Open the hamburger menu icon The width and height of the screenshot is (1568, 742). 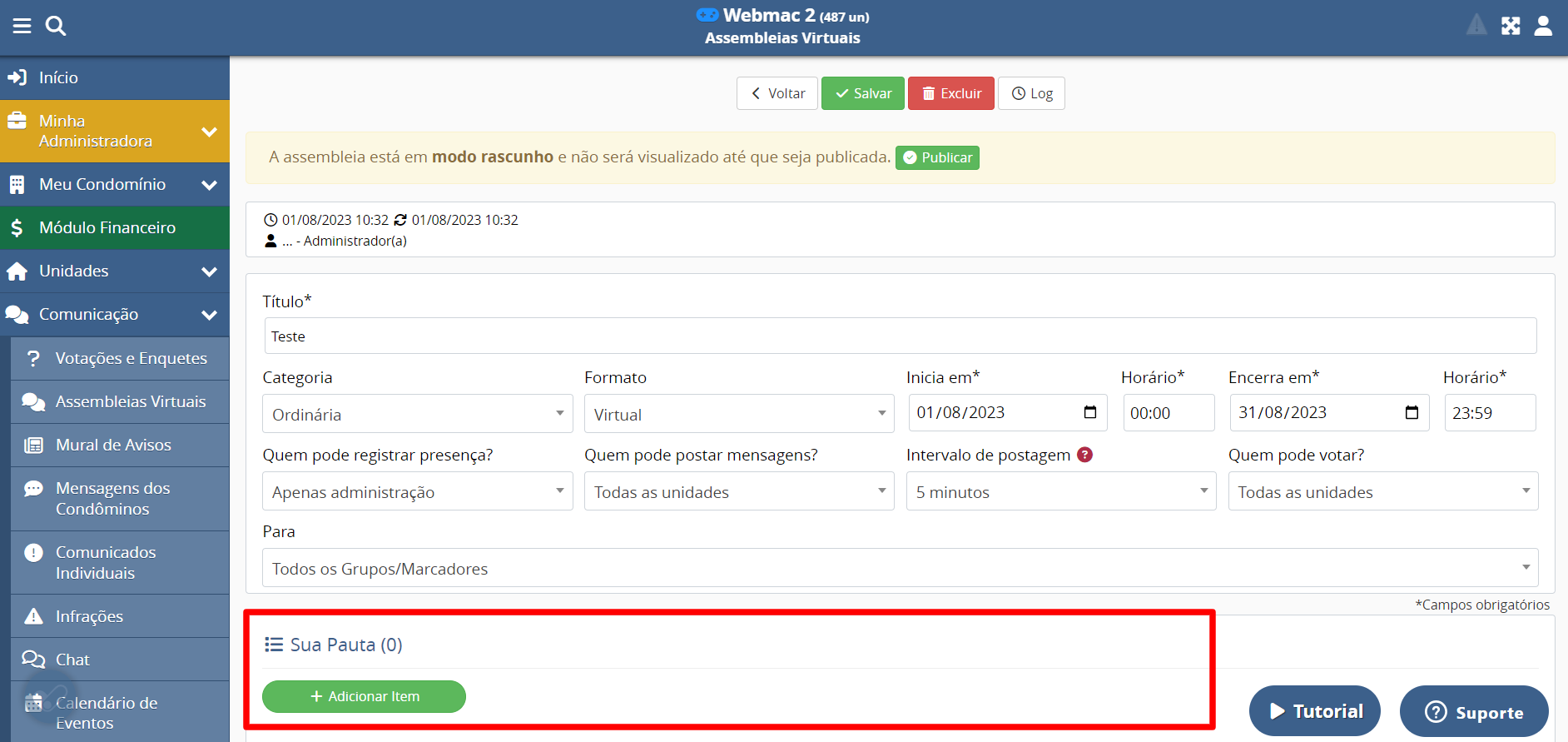click(x=22, y=26)
